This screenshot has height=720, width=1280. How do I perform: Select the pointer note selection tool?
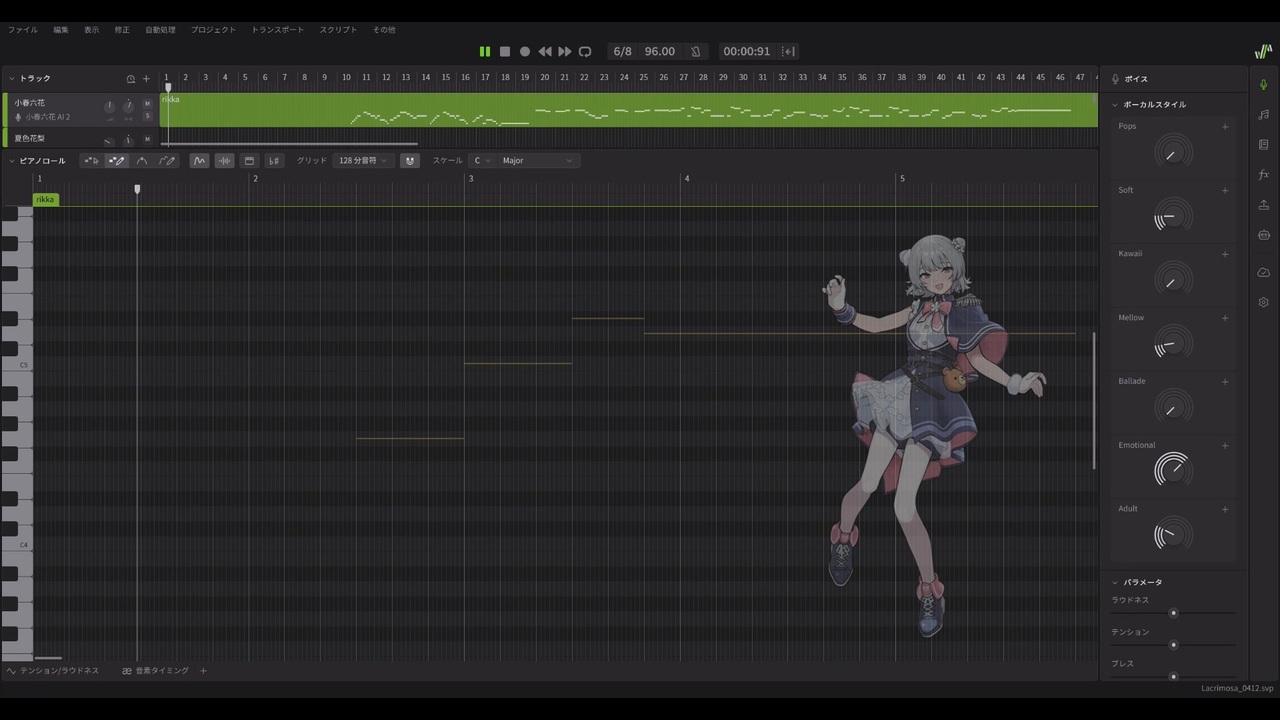coord(91,161)
